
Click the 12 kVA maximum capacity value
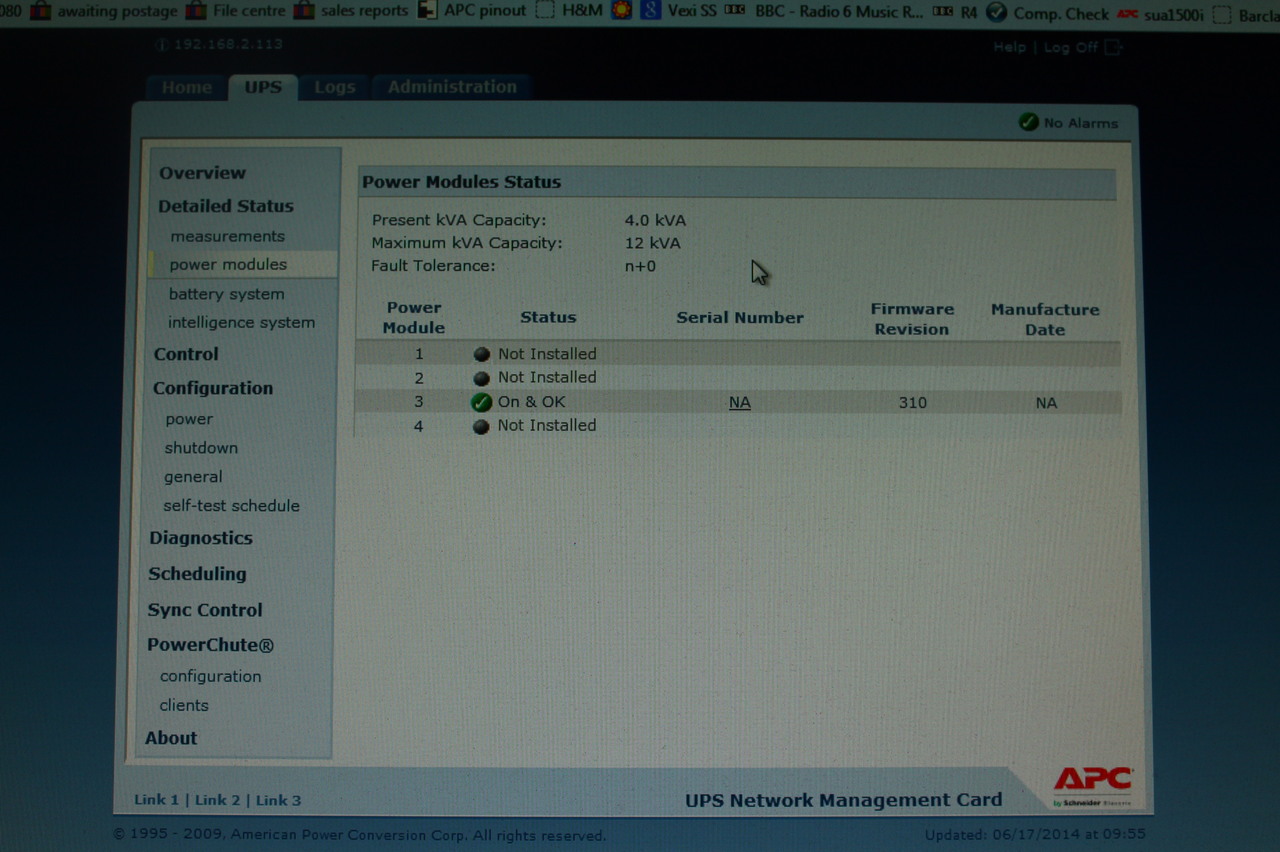pos(652,243)
